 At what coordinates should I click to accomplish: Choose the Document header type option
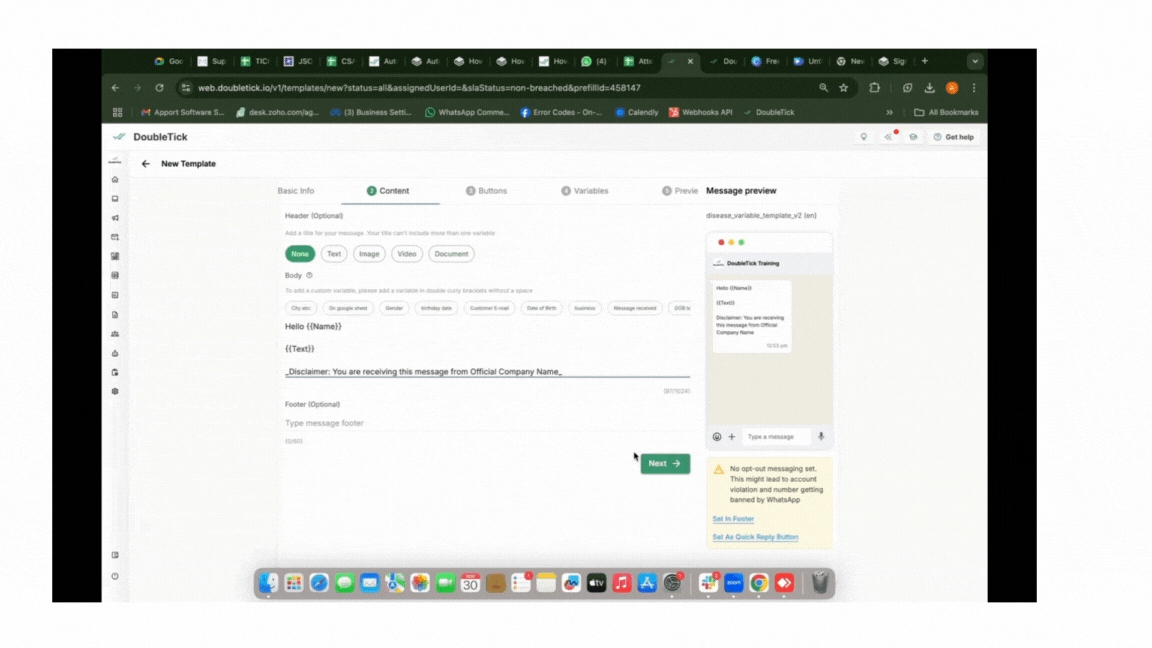pyautogui.click(x=451, y=254)
